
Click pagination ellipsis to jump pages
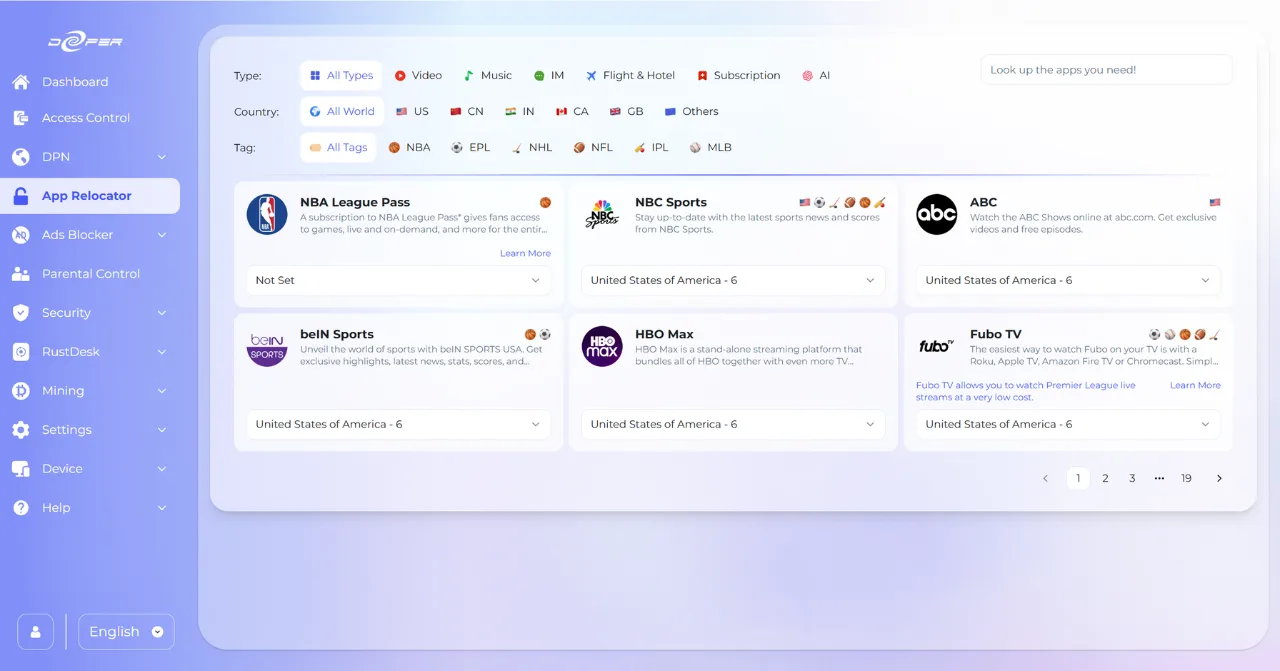pos(1159,478)
